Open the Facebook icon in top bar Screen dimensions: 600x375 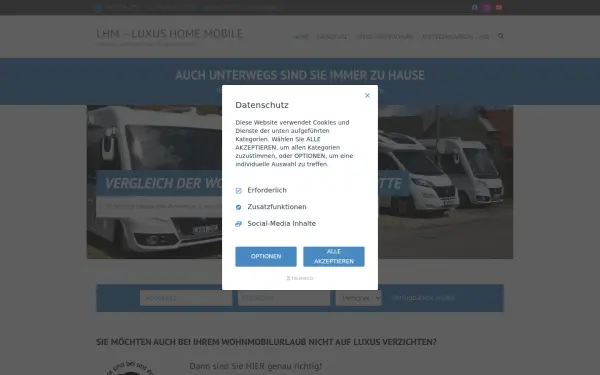coord(474,7)
